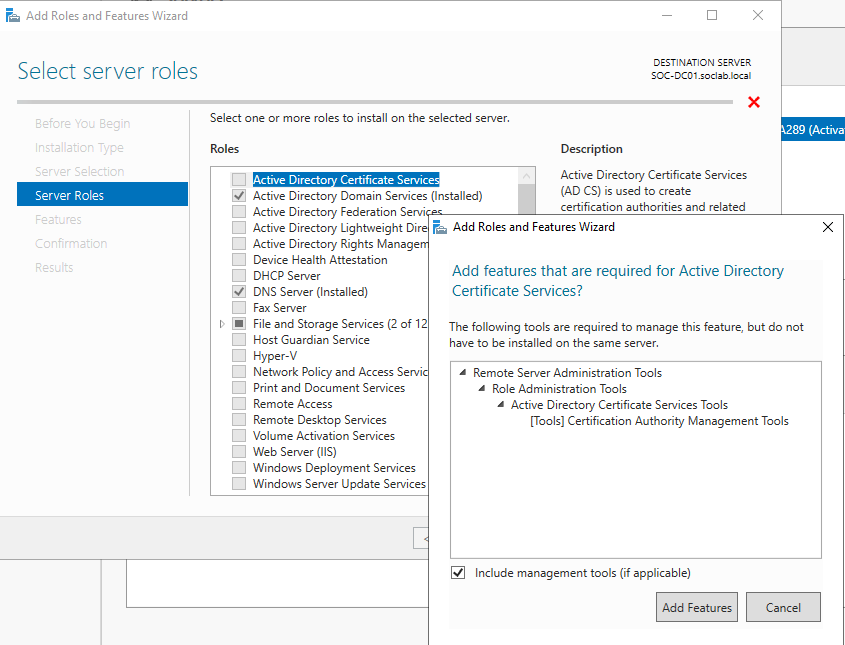
Task: Select the Hyper-V role name
Action: [275, 356]
